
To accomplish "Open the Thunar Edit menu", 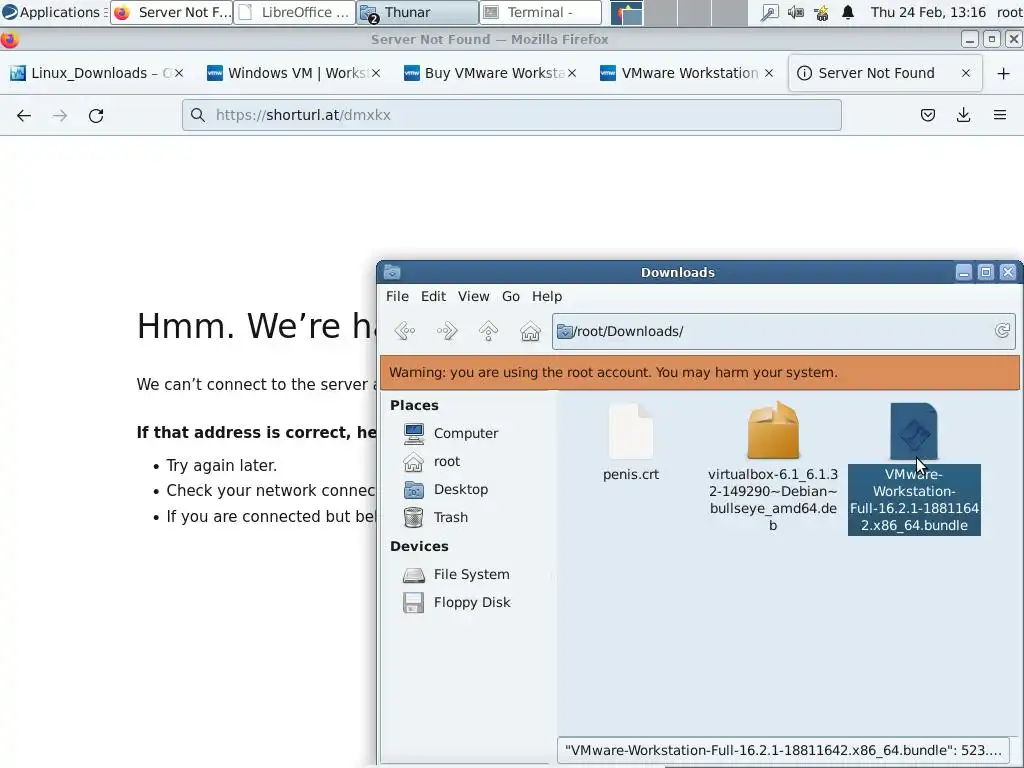I will [x=433, y=296].
